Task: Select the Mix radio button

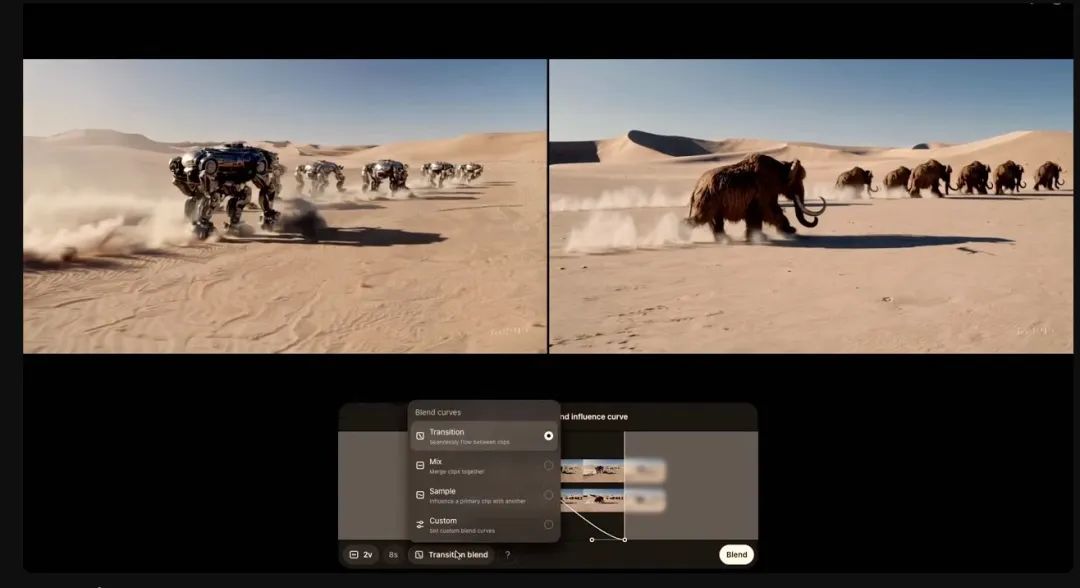Action: coord(548,465)
